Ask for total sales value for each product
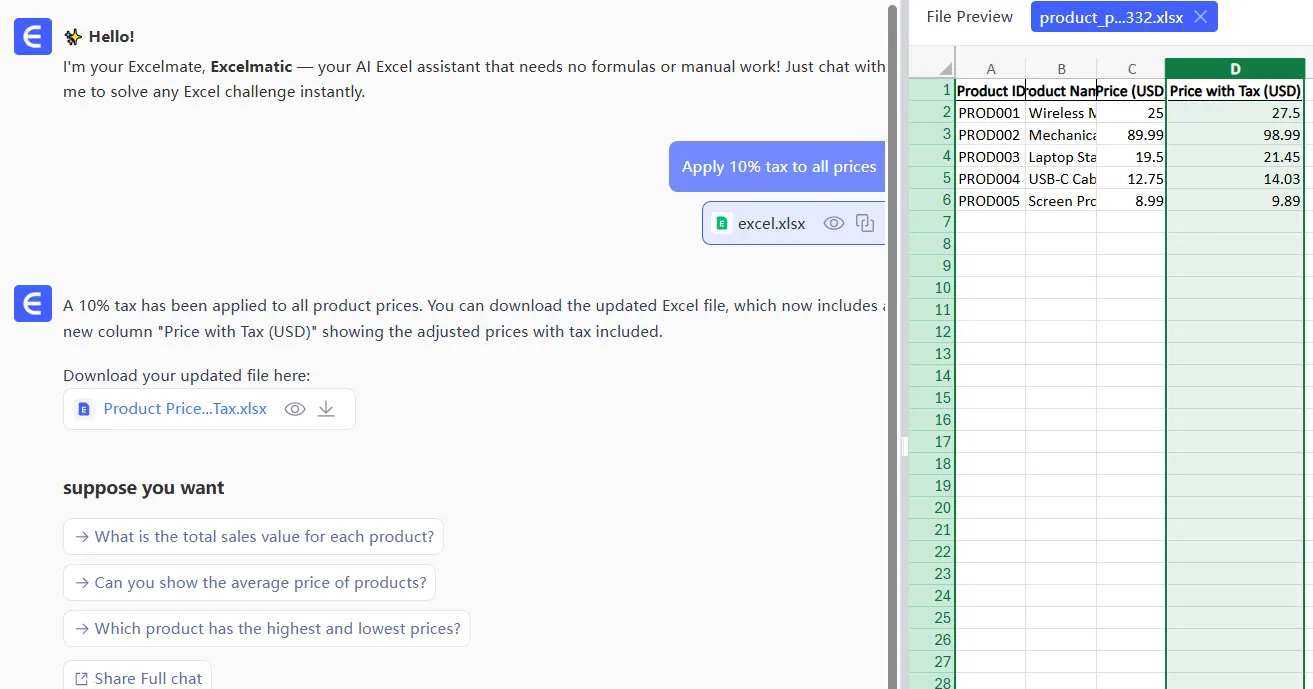 253,537
